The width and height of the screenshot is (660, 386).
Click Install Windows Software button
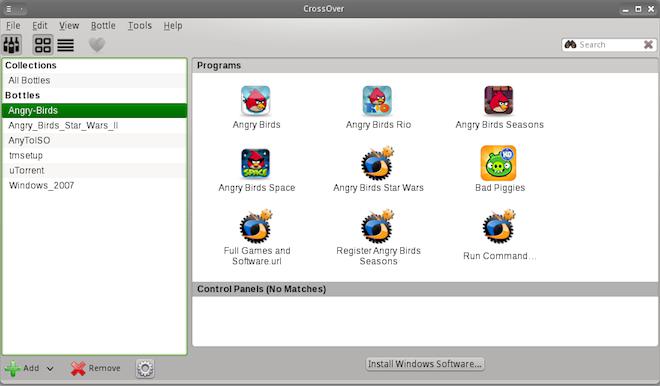[425, 364]
